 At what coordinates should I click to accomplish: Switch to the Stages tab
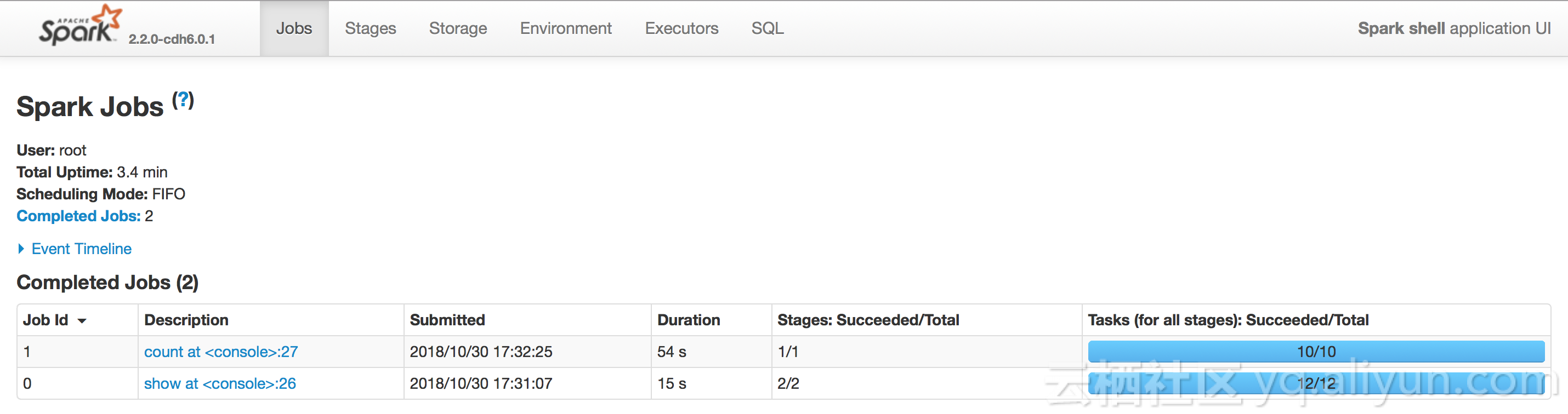click(370, 28)
